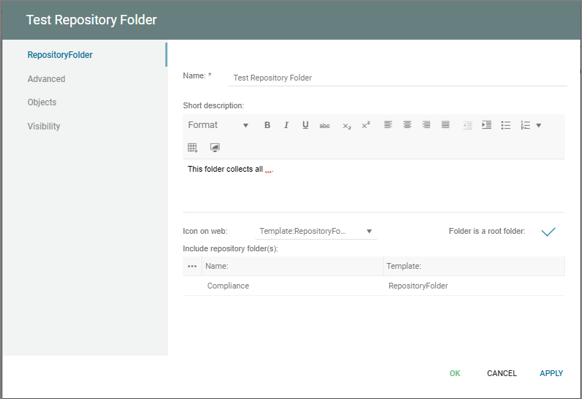Open Icon on web dropdown
The width and height of the screenshot is (582, 399).
[316, 231]
